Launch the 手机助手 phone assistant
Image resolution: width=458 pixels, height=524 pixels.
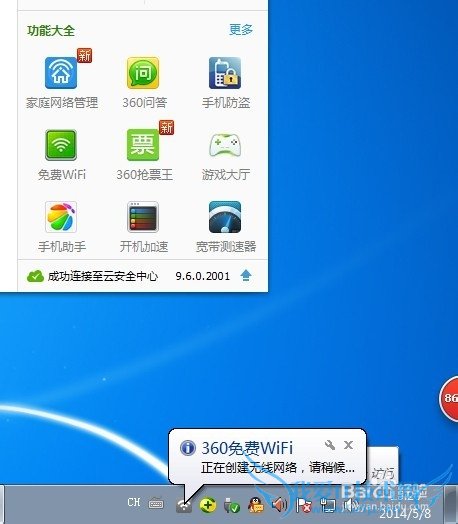(61, 217)
